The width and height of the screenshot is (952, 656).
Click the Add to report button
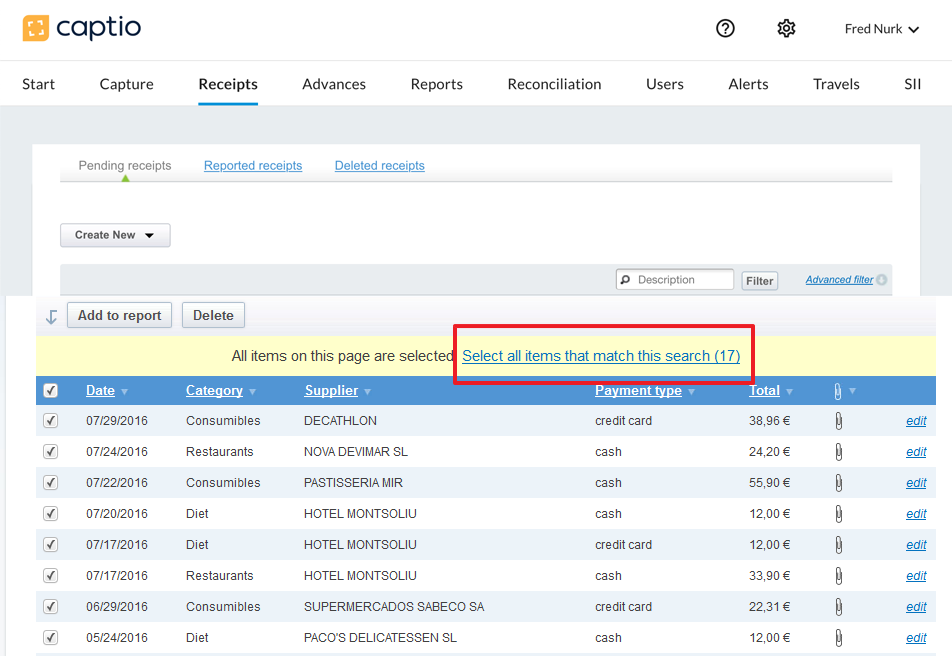click(119, 315)
